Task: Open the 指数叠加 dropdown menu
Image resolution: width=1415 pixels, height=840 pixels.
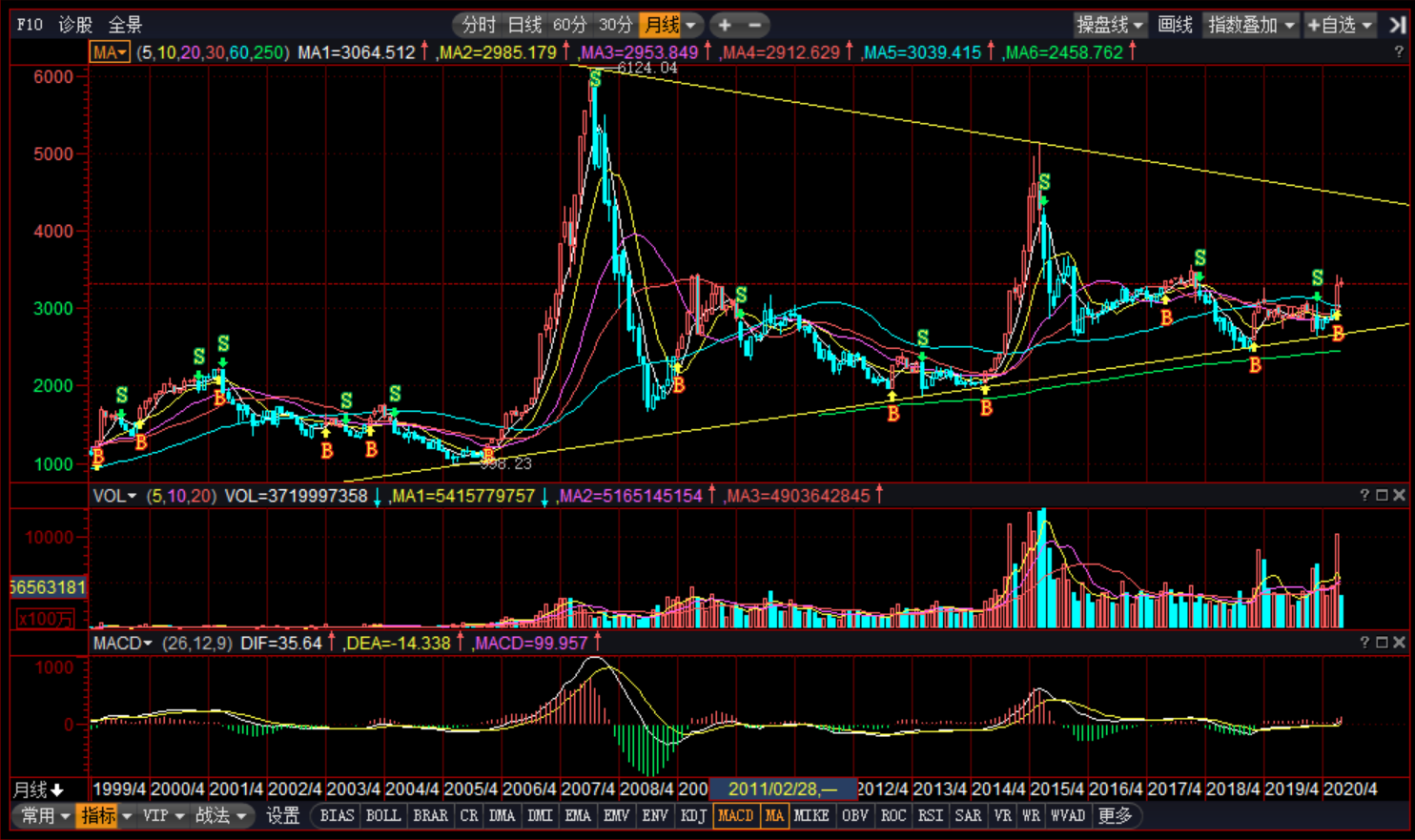Action: 1251,25
